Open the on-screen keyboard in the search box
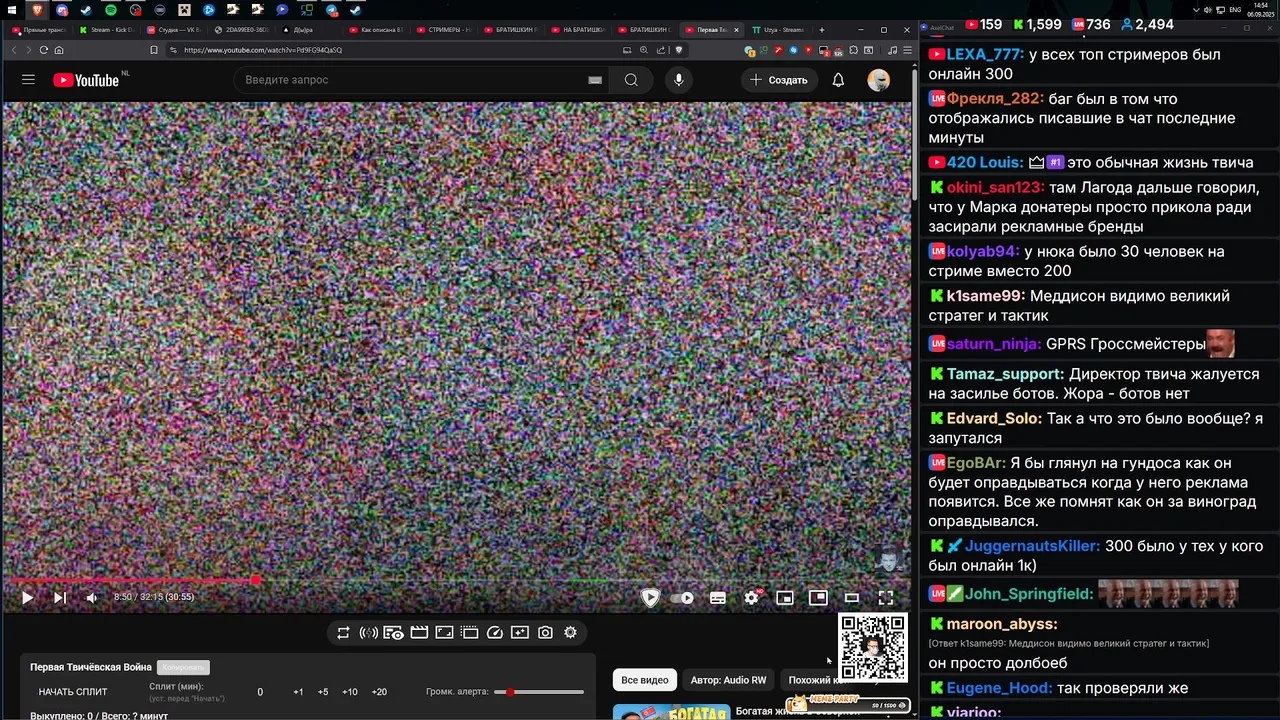1280x720 pixels. (595, 80)
